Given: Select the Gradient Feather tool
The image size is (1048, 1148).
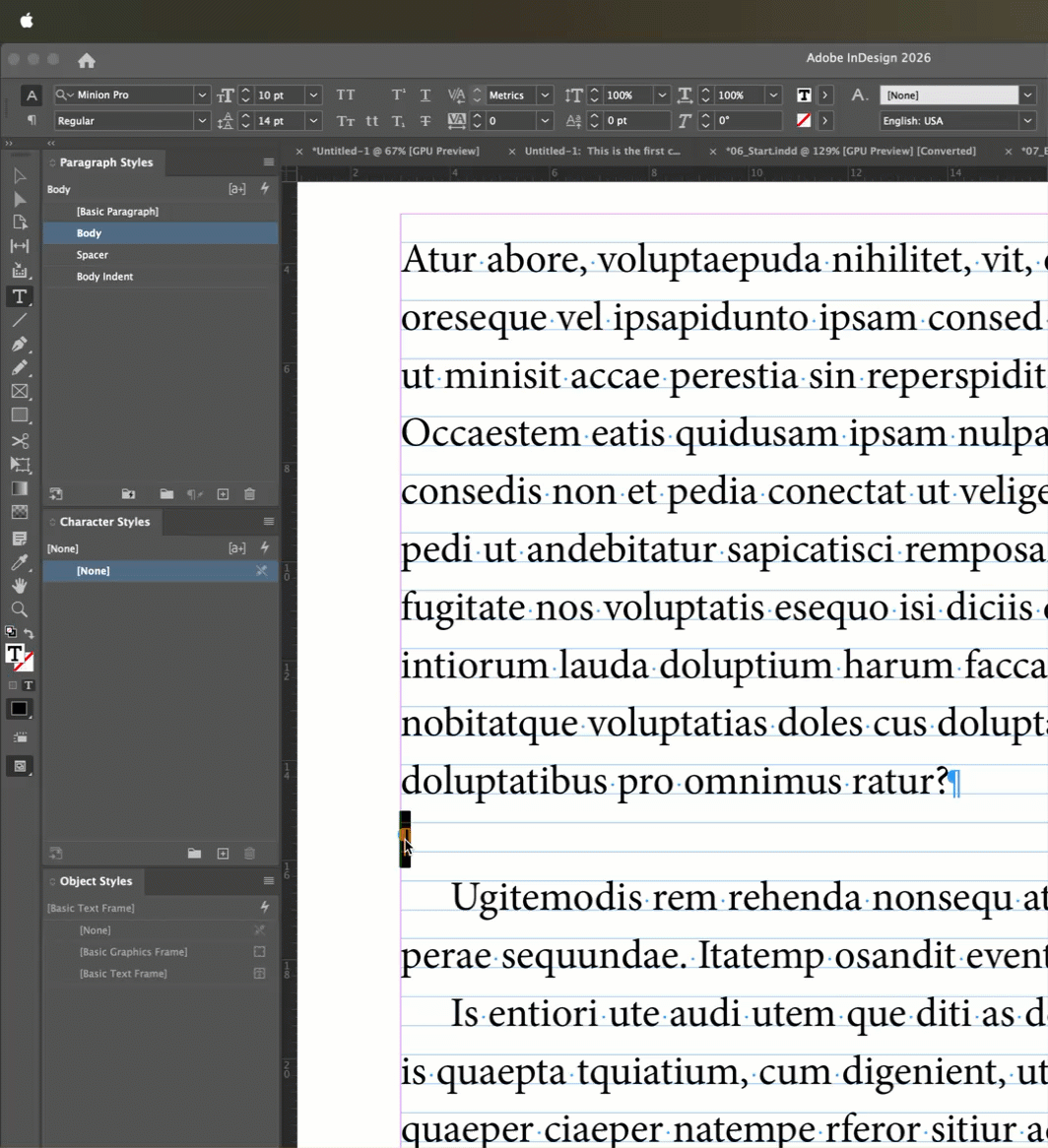Looking at the screenshot, I should (20, 513).
